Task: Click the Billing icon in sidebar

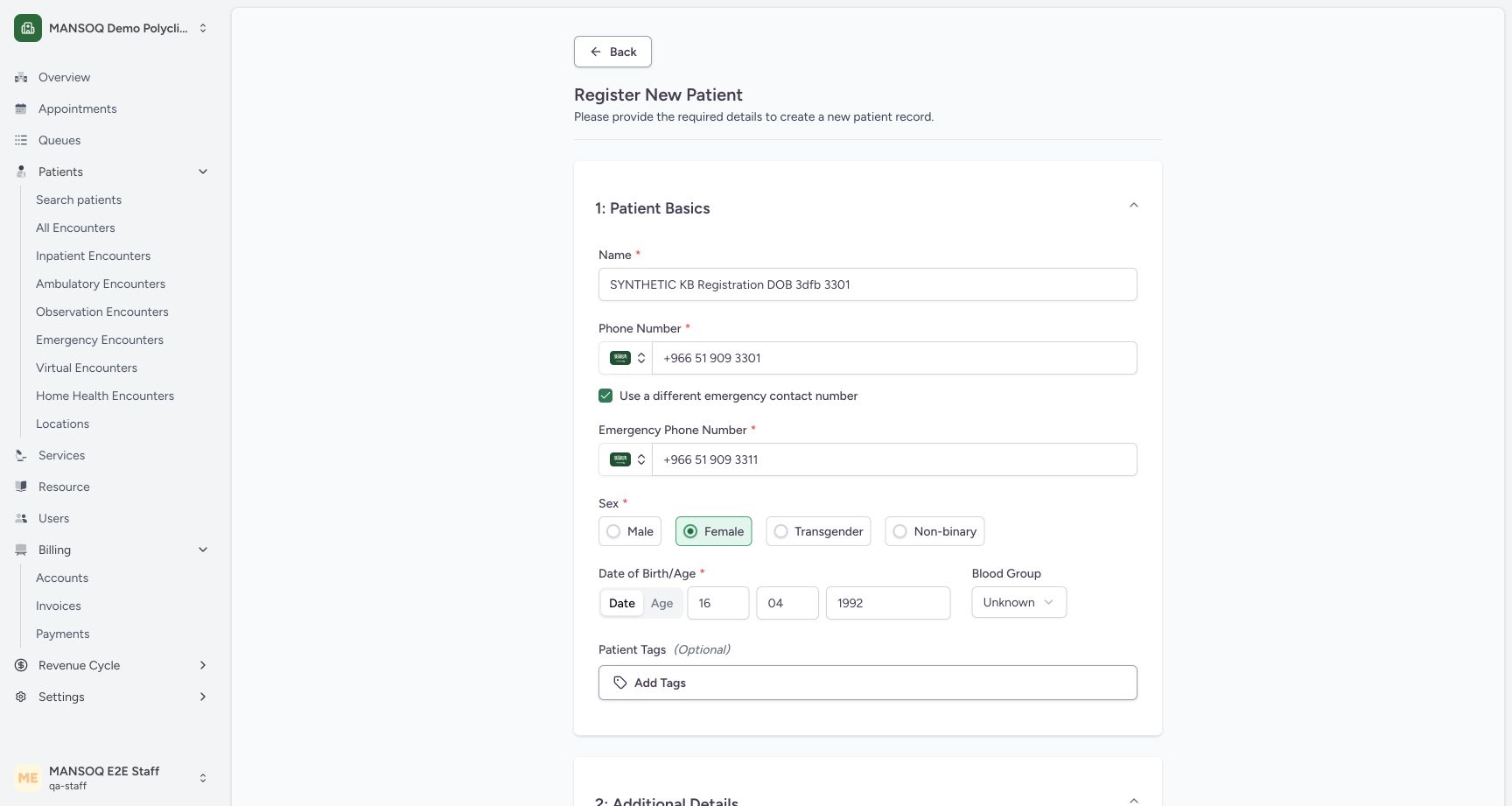Action: pyautogui.click(x=21, y=550)
